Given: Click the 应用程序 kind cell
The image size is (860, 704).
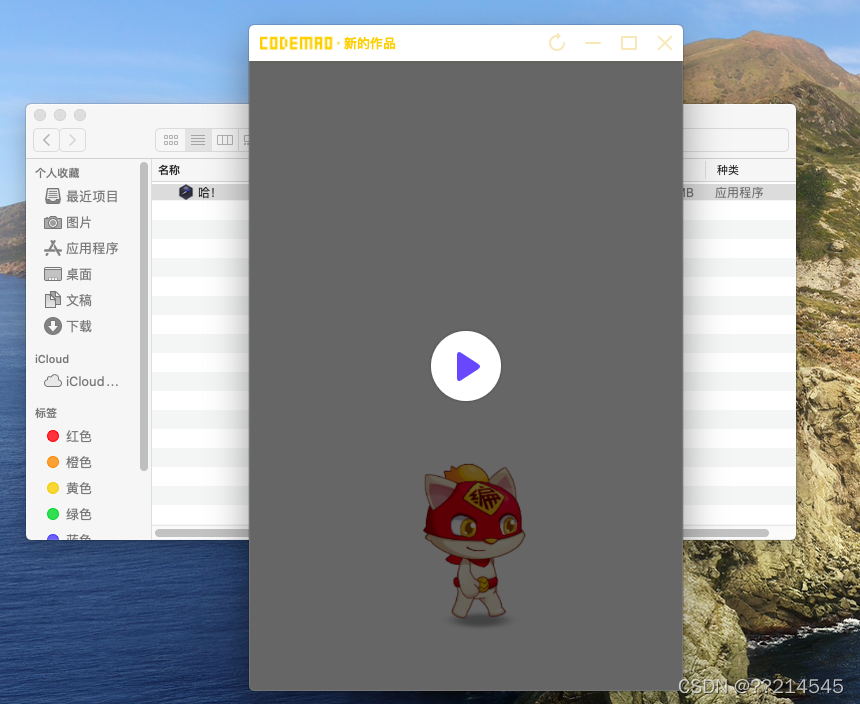Looking at the screenshot, I should coord(739,192).
